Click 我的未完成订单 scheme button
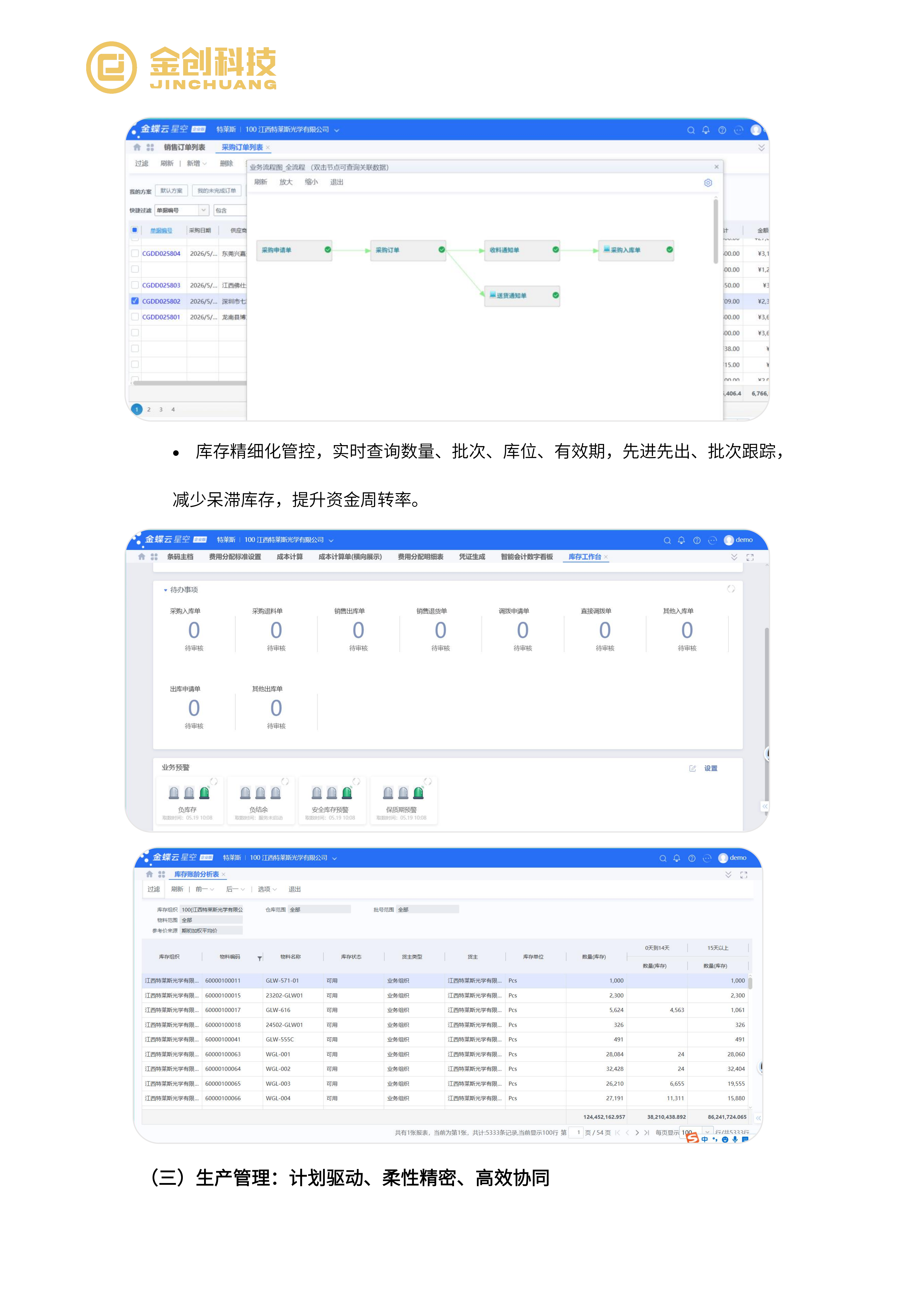This screenshot has width=924, height=1307. pyautogui.click(x=217, y=191)
